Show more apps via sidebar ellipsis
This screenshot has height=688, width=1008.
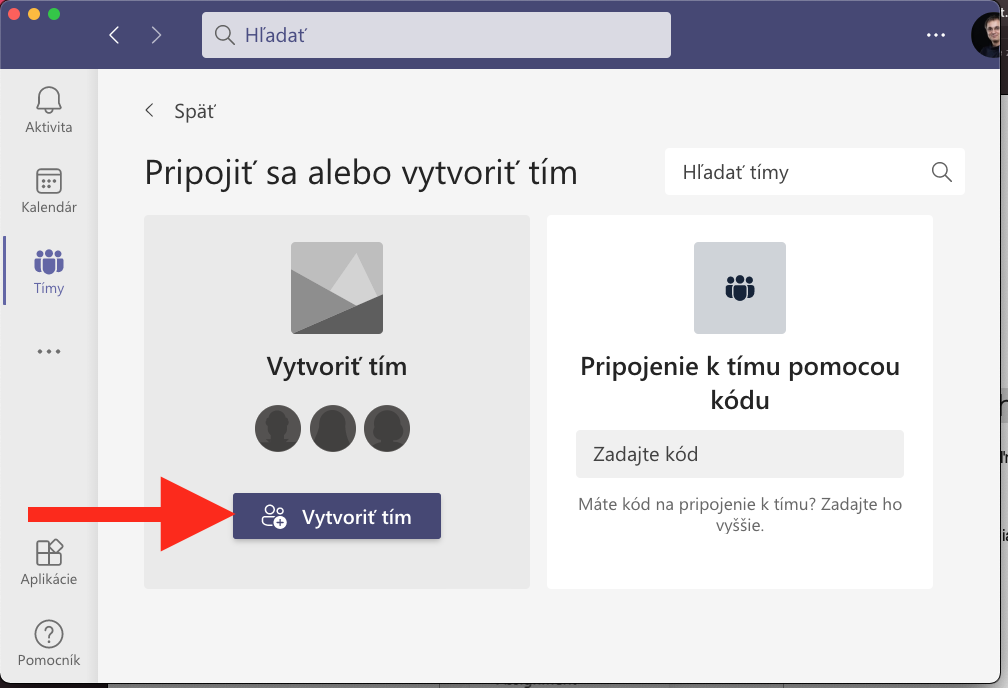point(48,352)
